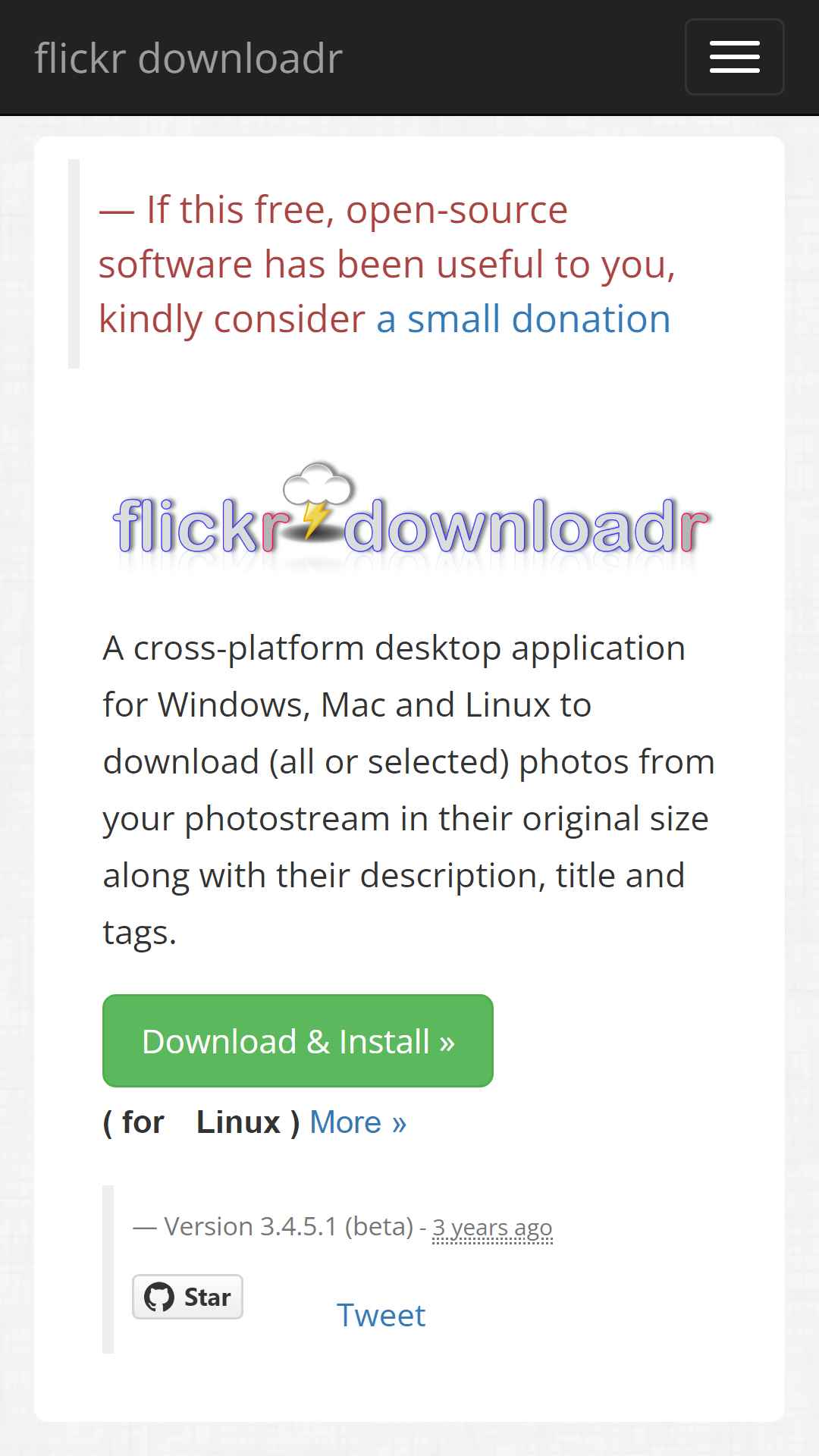819x1456 pixels.
Task: Click the '( for' text under download button
Action: (133, 1122)
